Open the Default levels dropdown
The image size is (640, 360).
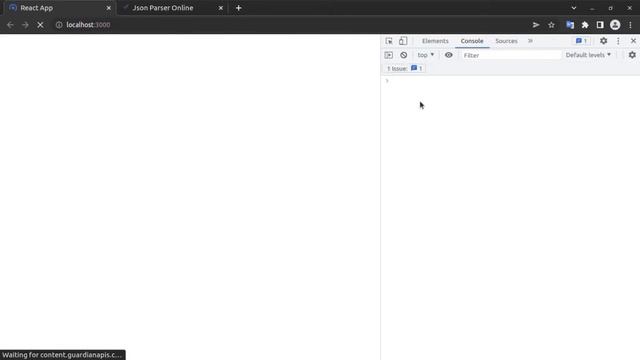[588, 55]
